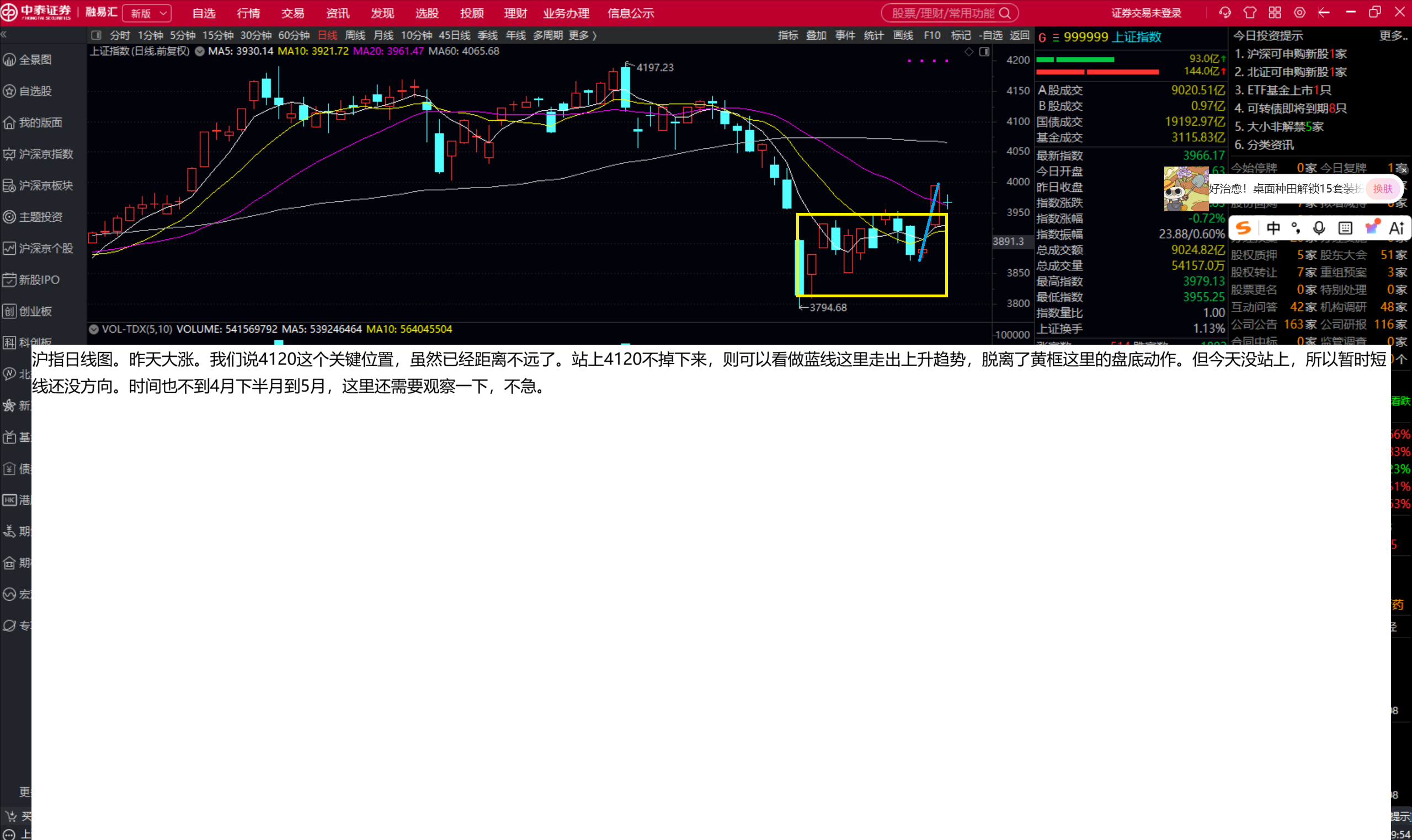The height and width of the screenshot is (840, 1412).
Task: Open 全景图 sidebar item
Action: [35, 60]
